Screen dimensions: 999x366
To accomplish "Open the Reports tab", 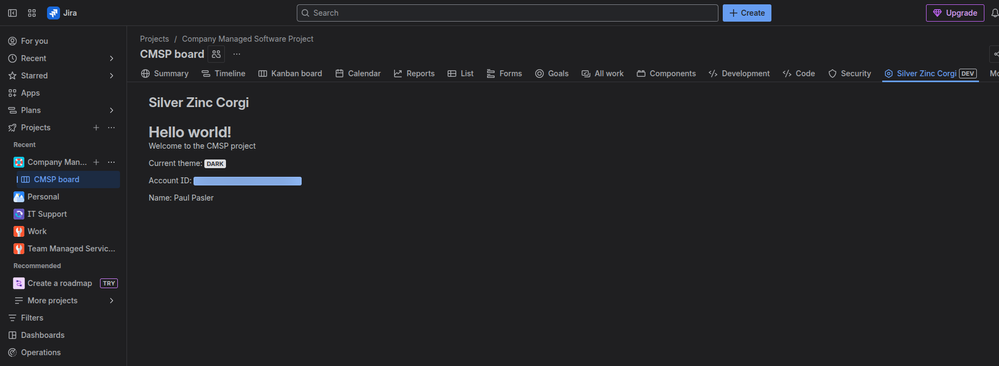I will pos(414,73).
